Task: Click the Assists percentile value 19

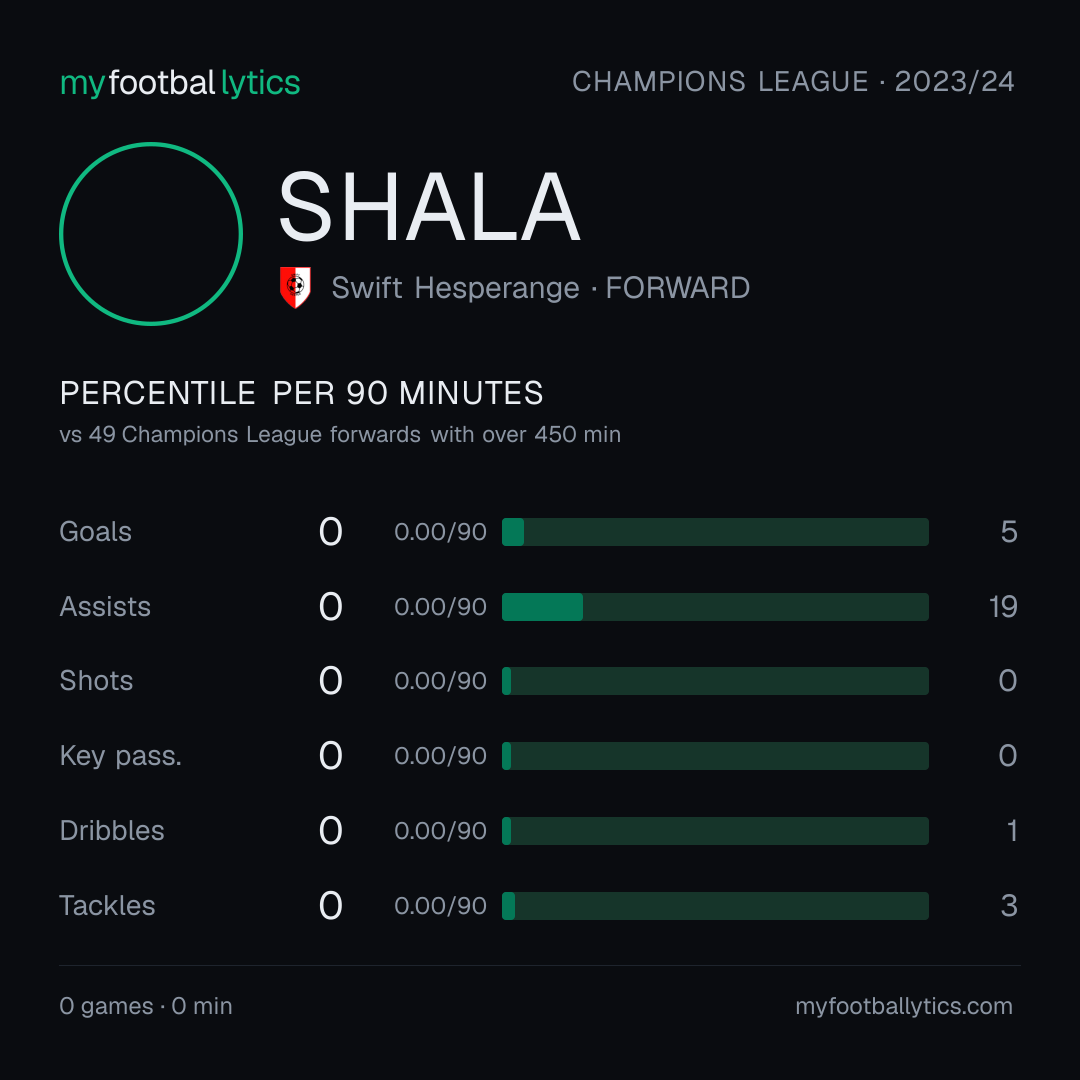Action: [1003, 607]
